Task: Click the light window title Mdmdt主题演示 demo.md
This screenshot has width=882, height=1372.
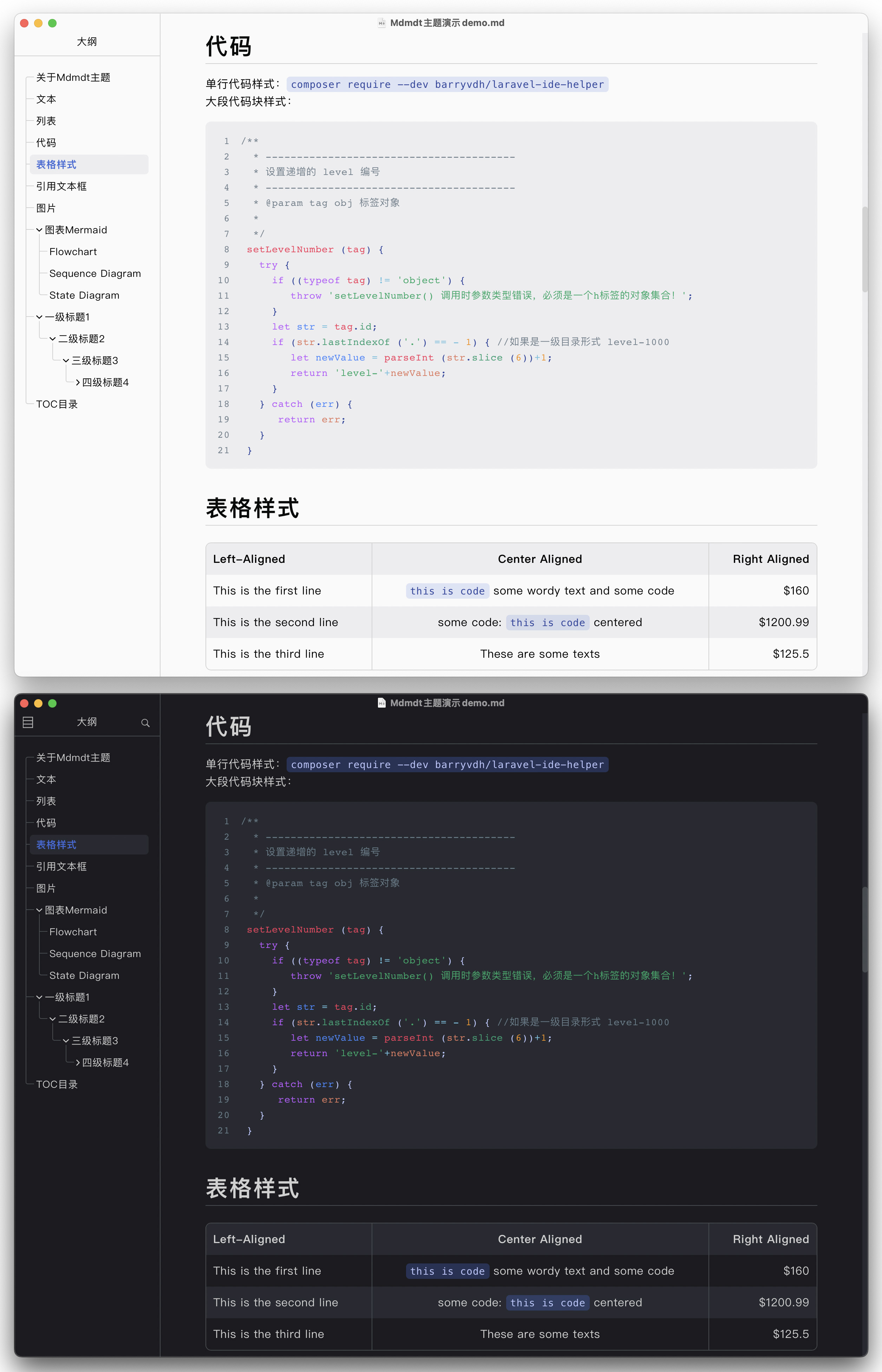Action: coord(447,23)
